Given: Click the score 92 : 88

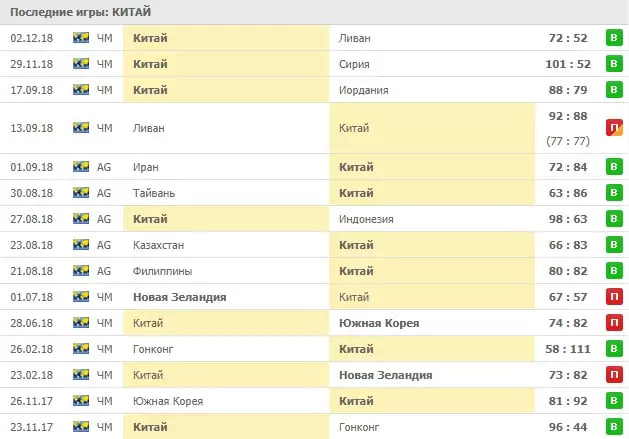Looking at the screenshot, I should tap(568, 116).
